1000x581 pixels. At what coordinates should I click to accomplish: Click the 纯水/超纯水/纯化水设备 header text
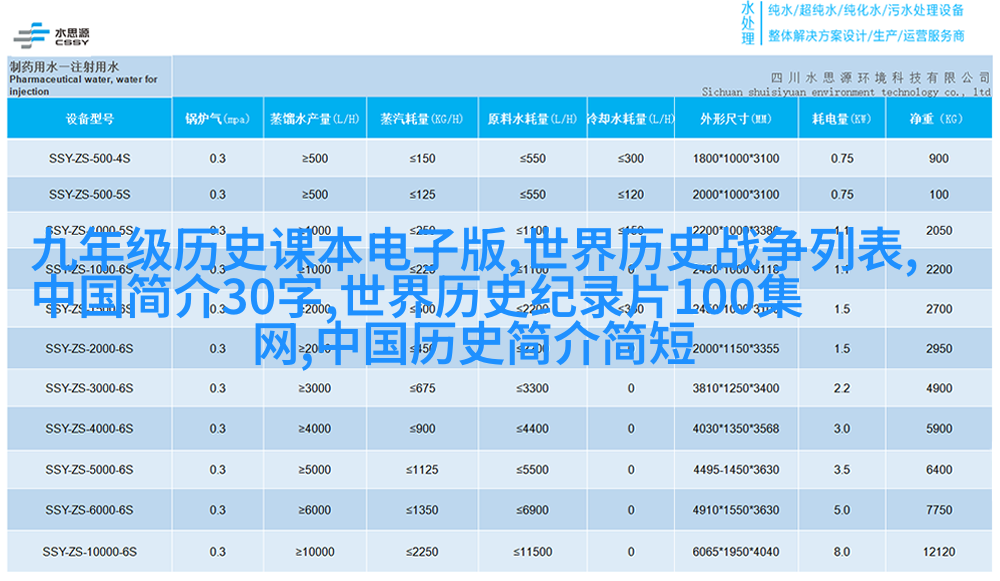[865, 11]
